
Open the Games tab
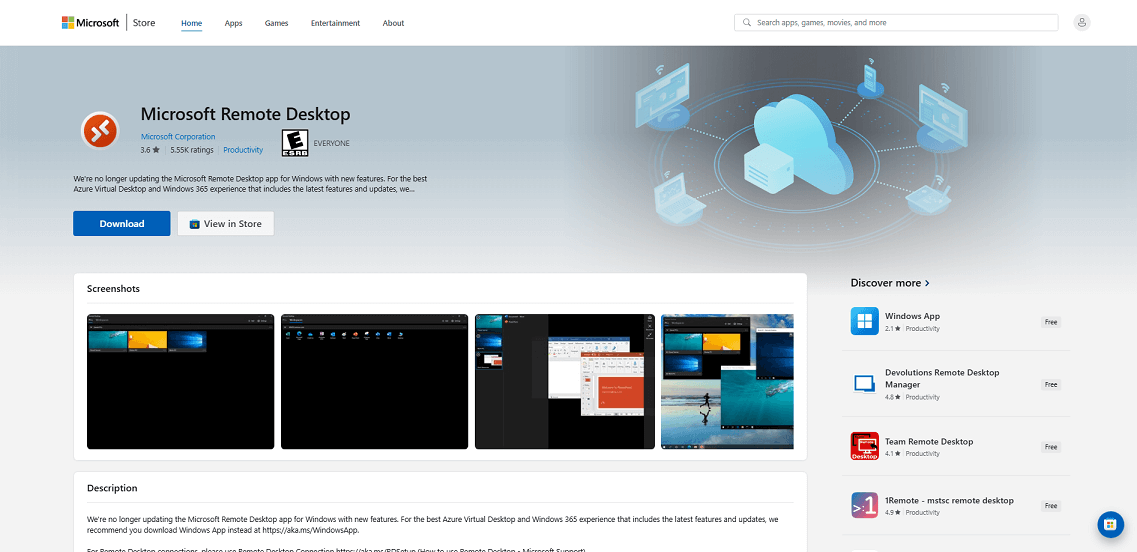pyautogui.click(x=276, y=23)
